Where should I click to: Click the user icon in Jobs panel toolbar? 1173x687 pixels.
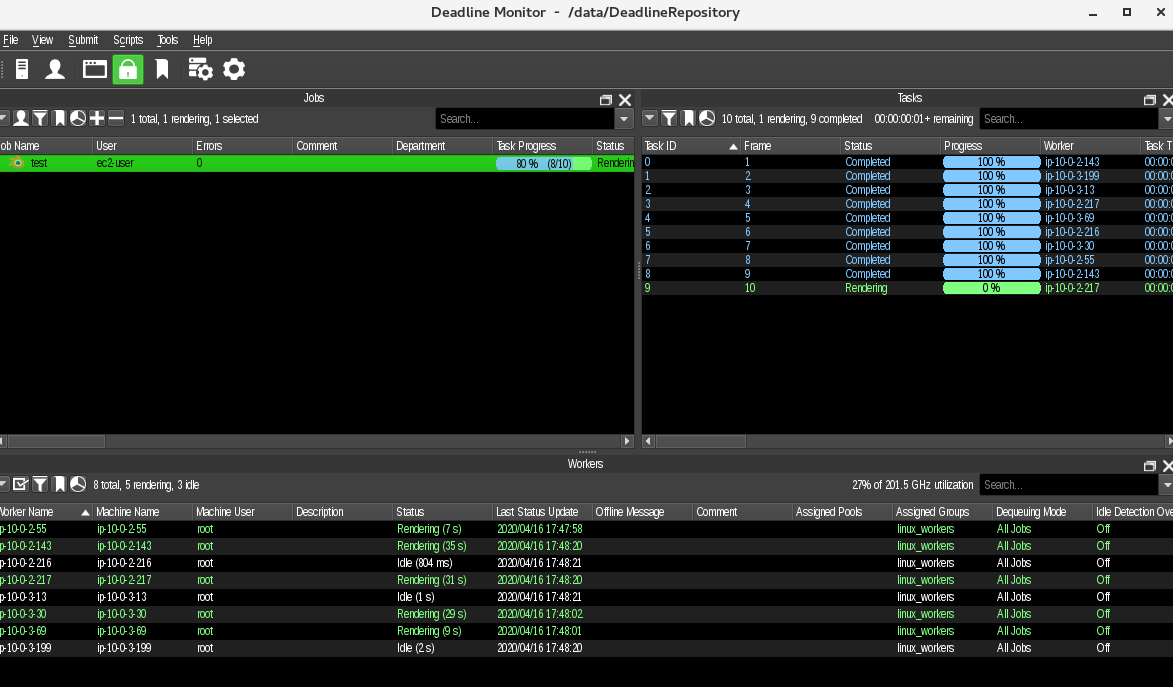point(21,118)
